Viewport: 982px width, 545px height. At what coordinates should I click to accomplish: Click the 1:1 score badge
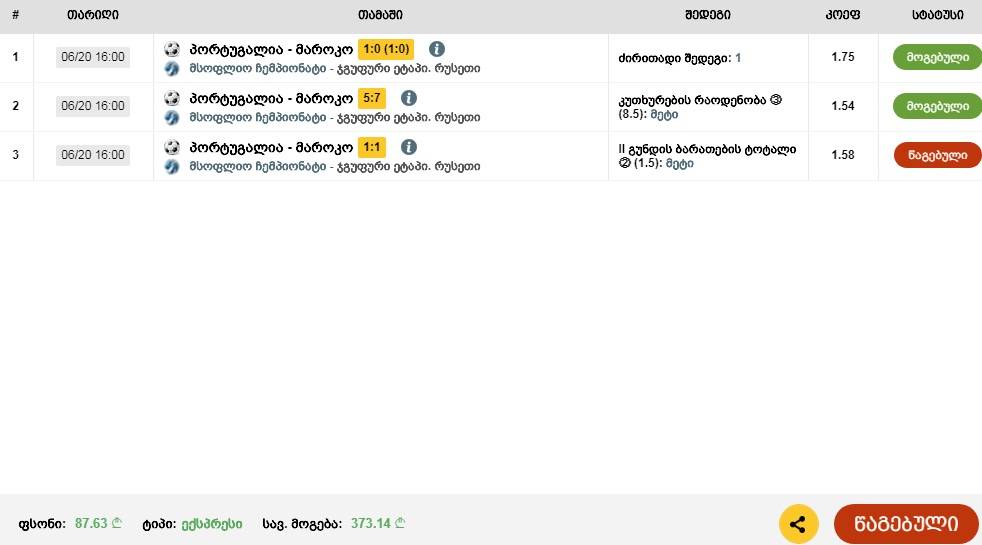pyautogui.click(x=371, y=147)
